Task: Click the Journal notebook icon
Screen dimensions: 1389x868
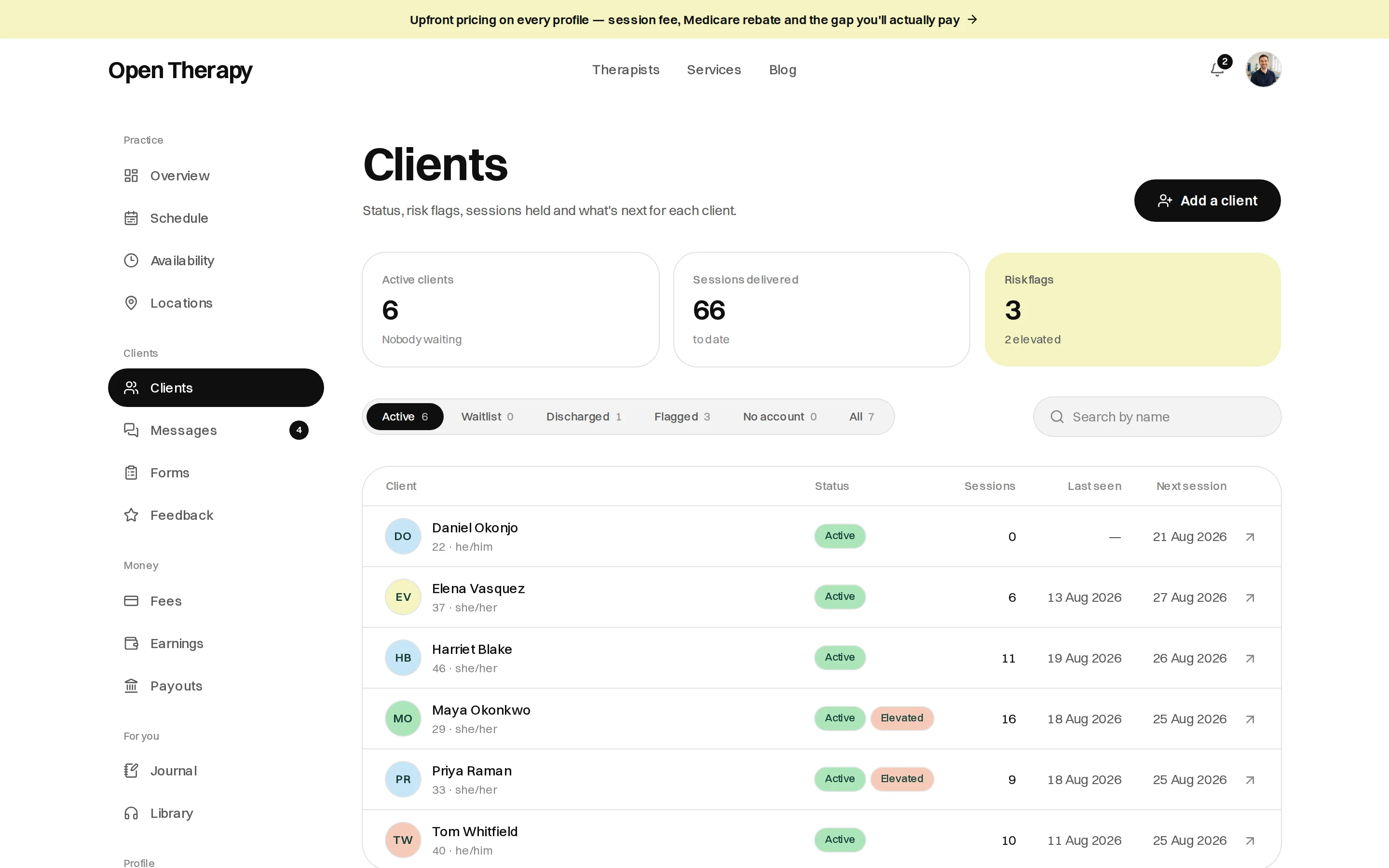Action: pos(132,771)
